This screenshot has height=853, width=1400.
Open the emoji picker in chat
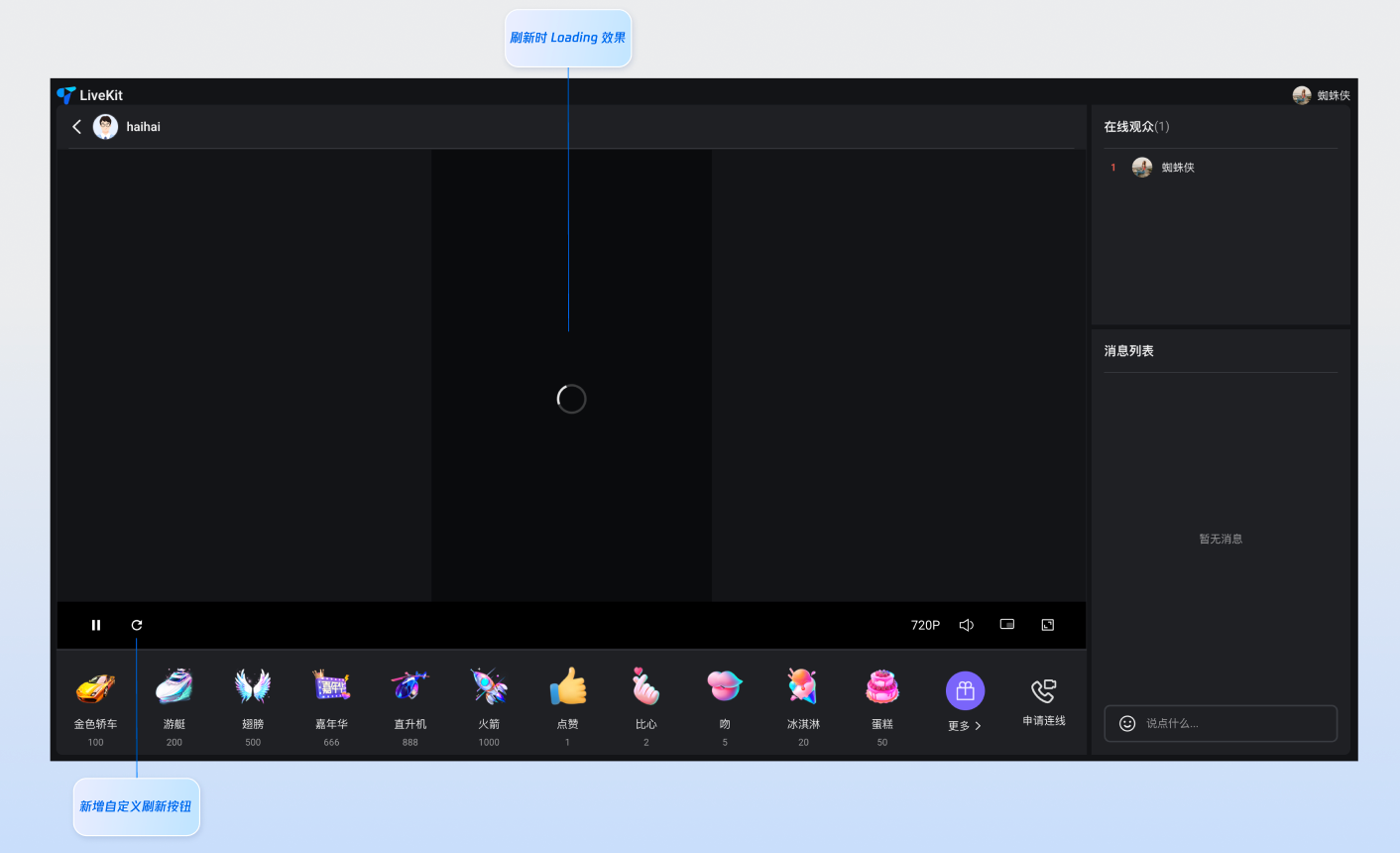pyautogui.click(x=1127, y=724)
